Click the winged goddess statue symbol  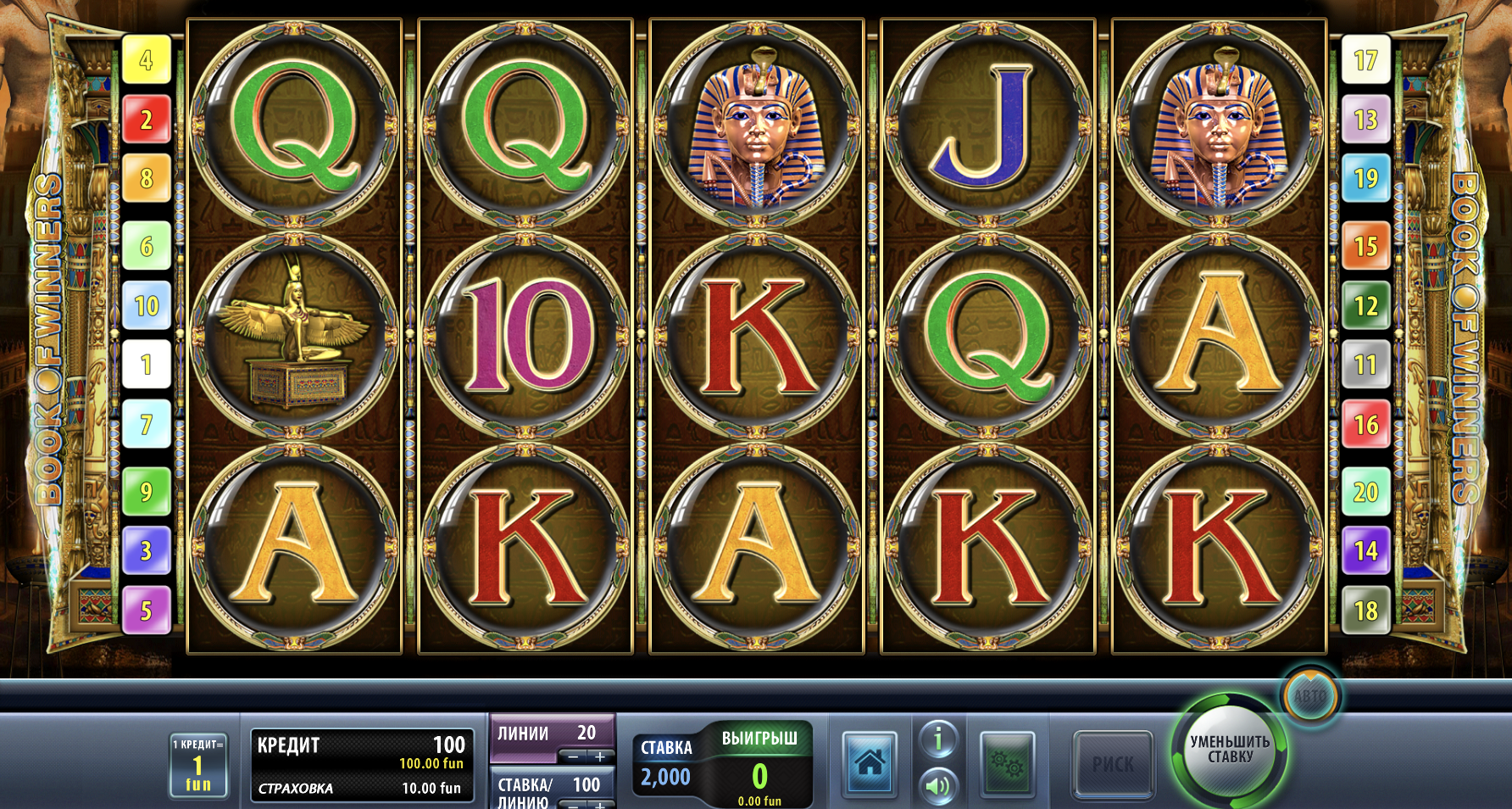[x=293, y=335]
